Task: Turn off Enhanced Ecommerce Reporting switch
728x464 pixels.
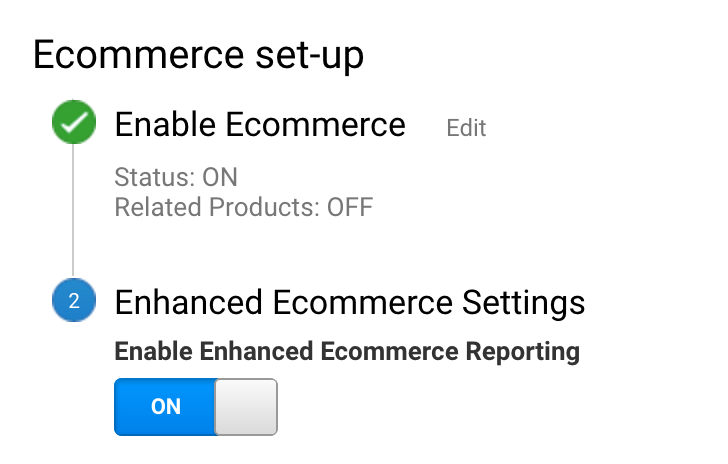Action: click(x=195, y=407)
